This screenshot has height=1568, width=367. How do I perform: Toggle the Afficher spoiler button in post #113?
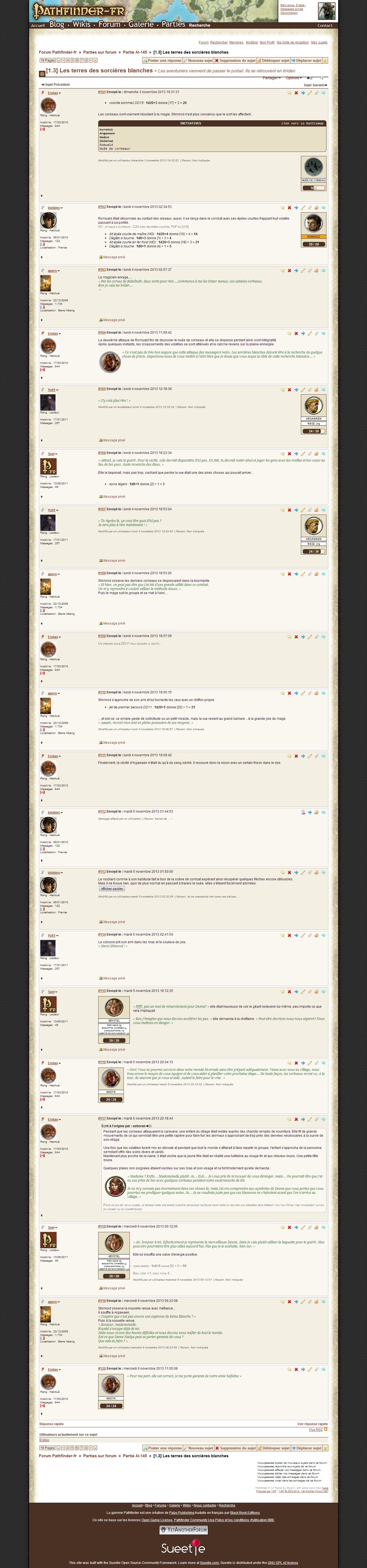click(112, 889)
